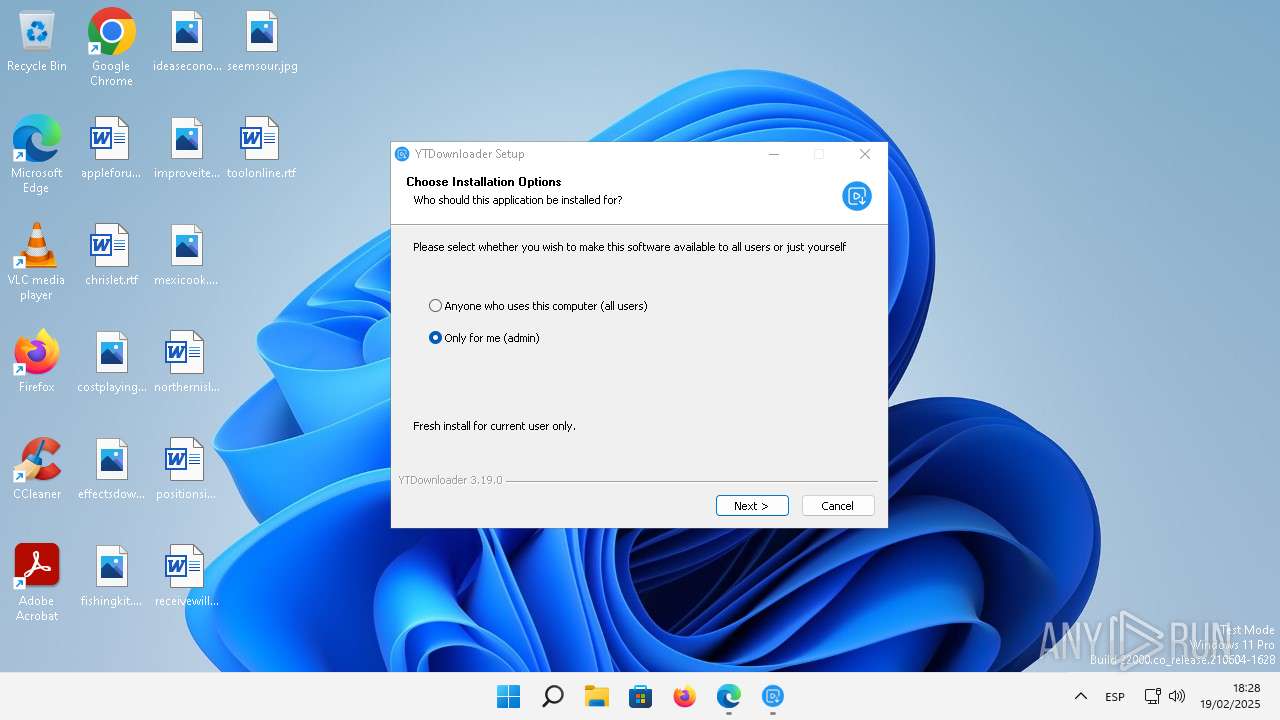The image size is (1280, 720).
Task: Open network status tray icon
Action: coord(1152,696)
